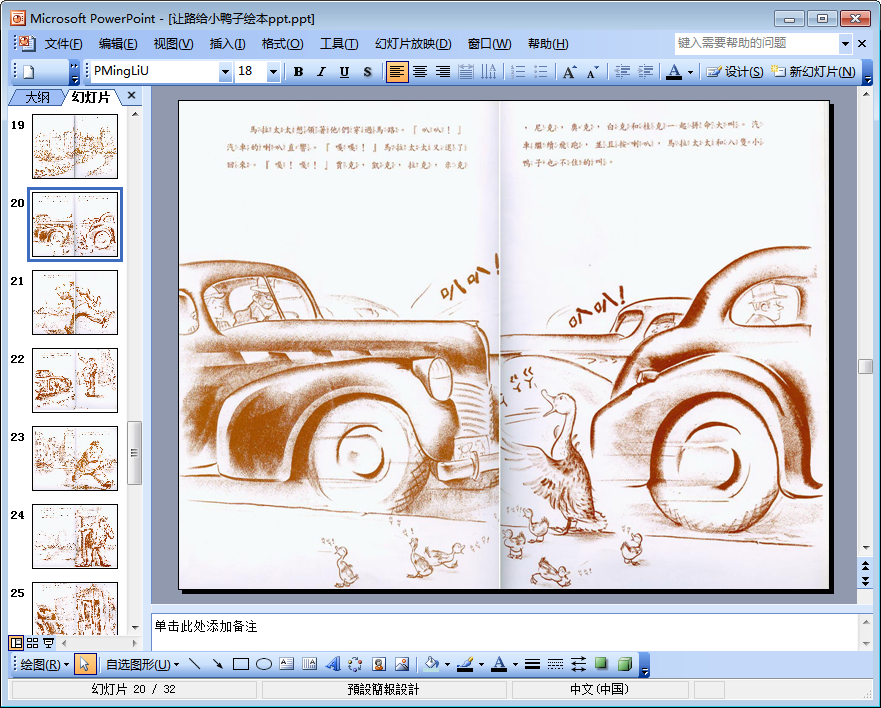Click the Insert Picture icon

pyautogui.click(x=401, y=664)
